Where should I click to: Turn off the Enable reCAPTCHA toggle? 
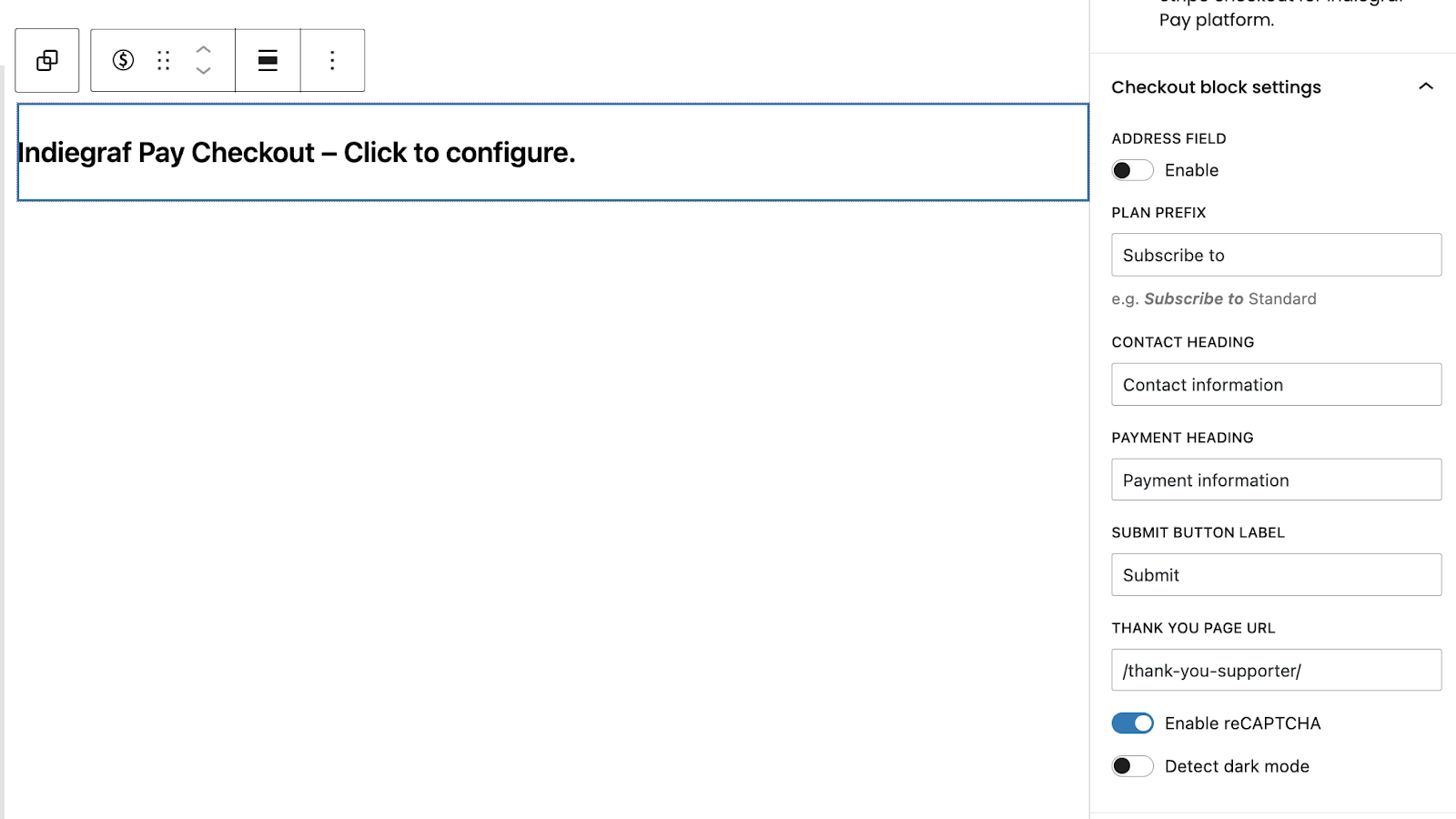[x=1132, y=723]
